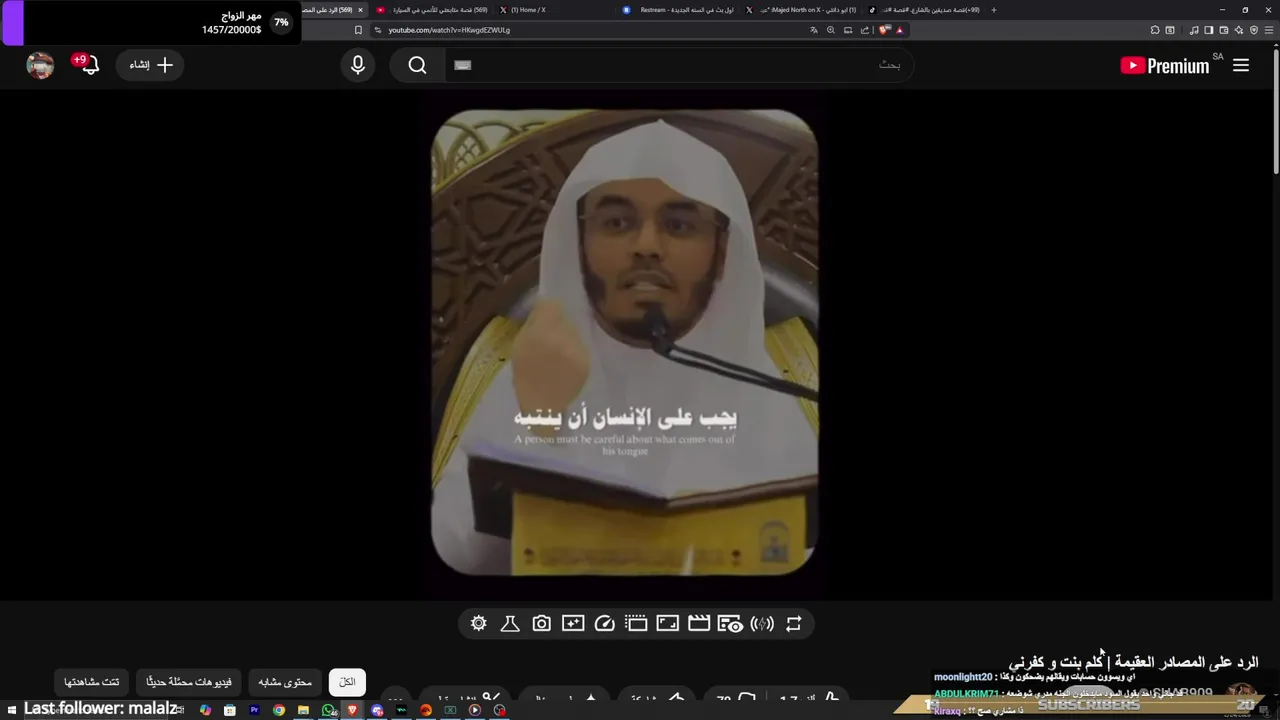The width and height of the screenshot is (1280, 720).
Task: Bookmark this page from the address bar
Action: pyautogui.click(x=358, y=30)
